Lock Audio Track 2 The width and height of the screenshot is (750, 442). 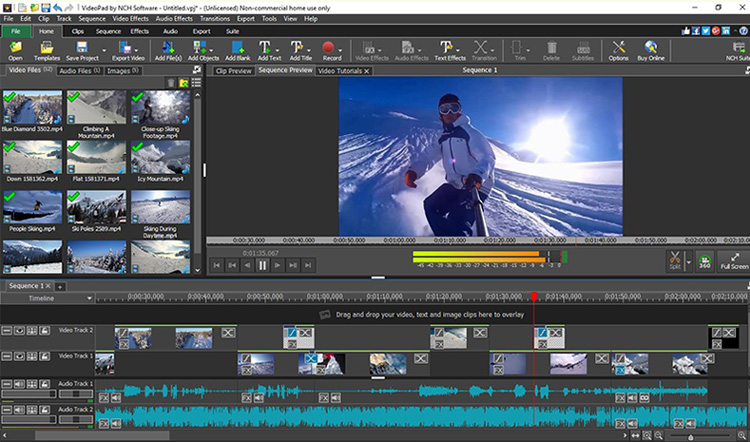44,409
